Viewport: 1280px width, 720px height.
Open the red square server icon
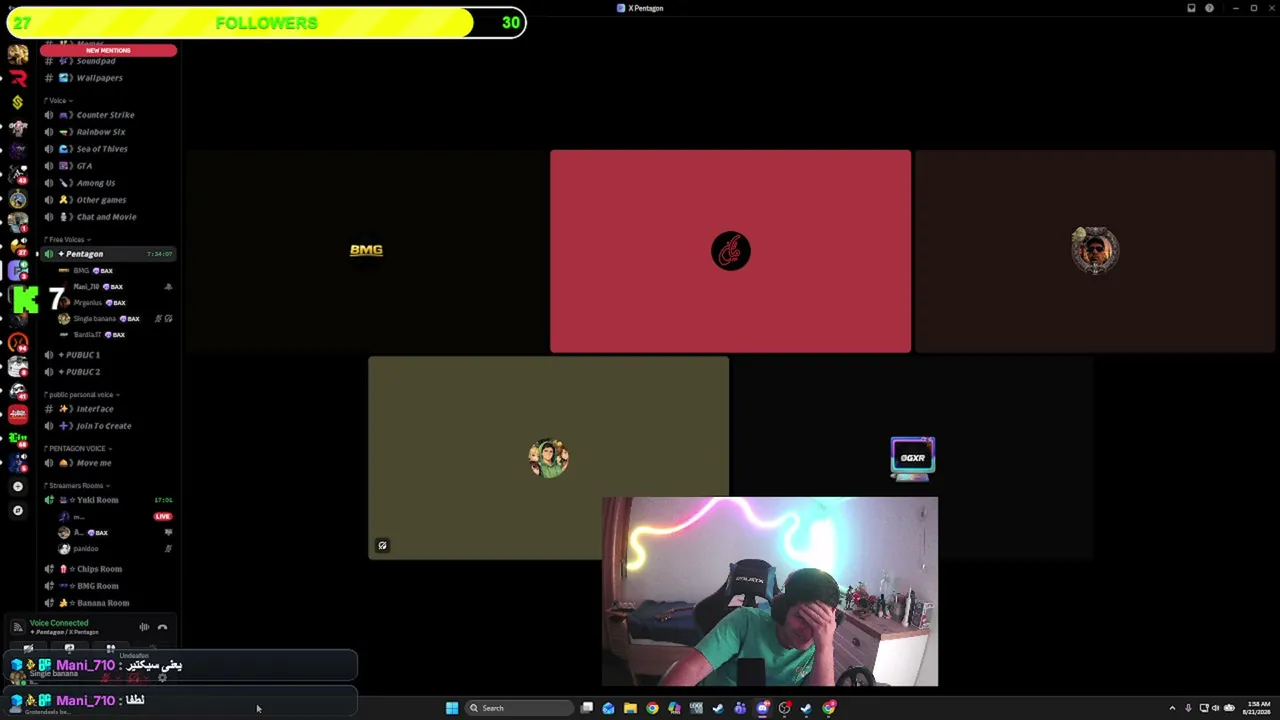coord(17,413)
